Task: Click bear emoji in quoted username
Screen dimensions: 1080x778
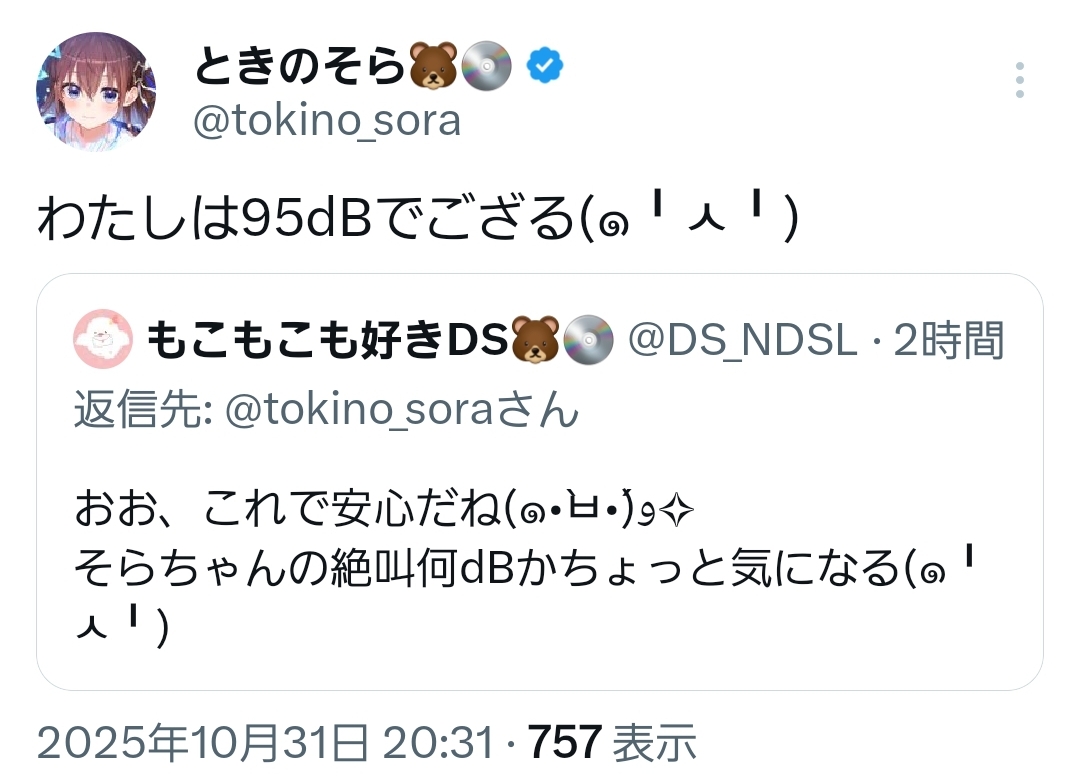Action: click(x=535, y=343)
